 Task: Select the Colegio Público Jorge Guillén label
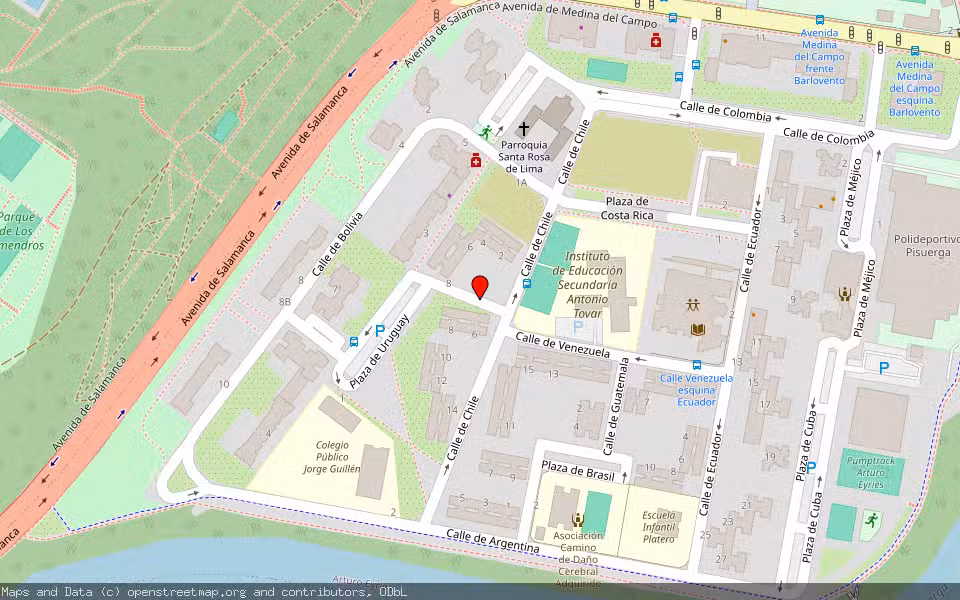tap(332, 457)
